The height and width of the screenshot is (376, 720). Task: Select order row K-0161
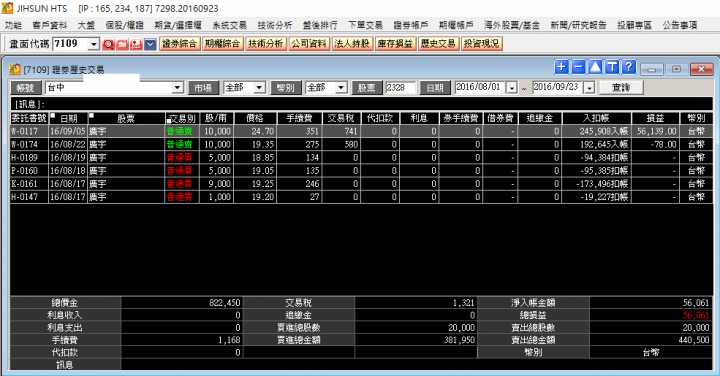point(361,184)
